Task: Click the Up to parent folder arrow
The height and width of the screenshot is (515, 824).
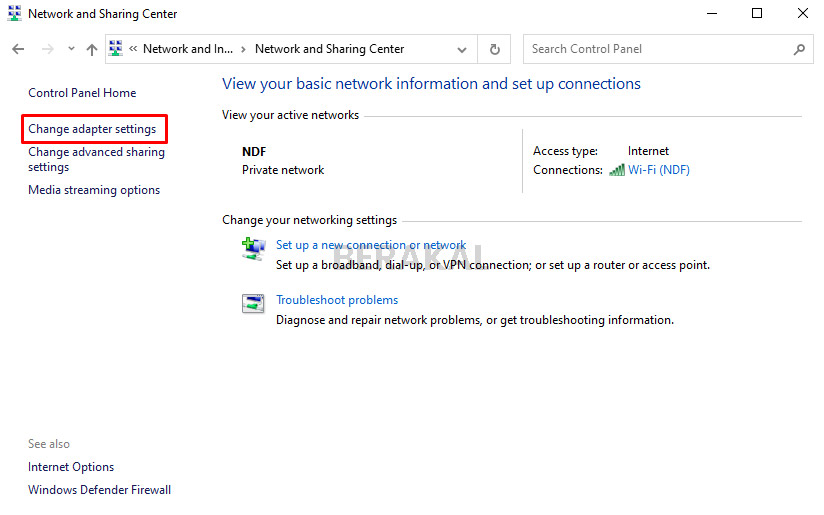Action: 92,49
